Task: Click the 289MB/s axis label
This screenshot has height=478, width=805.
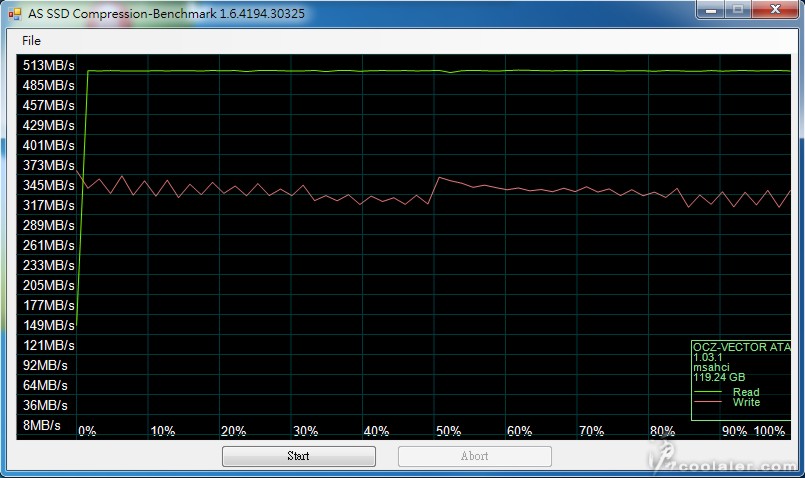Action: [49, 225]
